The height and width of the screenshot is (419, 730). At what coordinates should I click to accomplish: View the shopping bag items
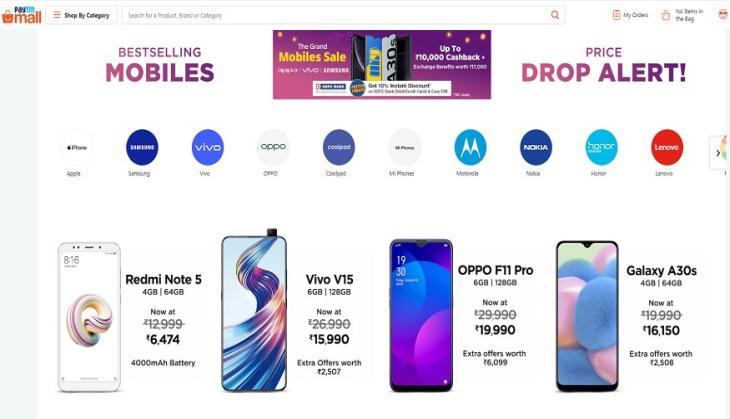(x=683, y=15)
